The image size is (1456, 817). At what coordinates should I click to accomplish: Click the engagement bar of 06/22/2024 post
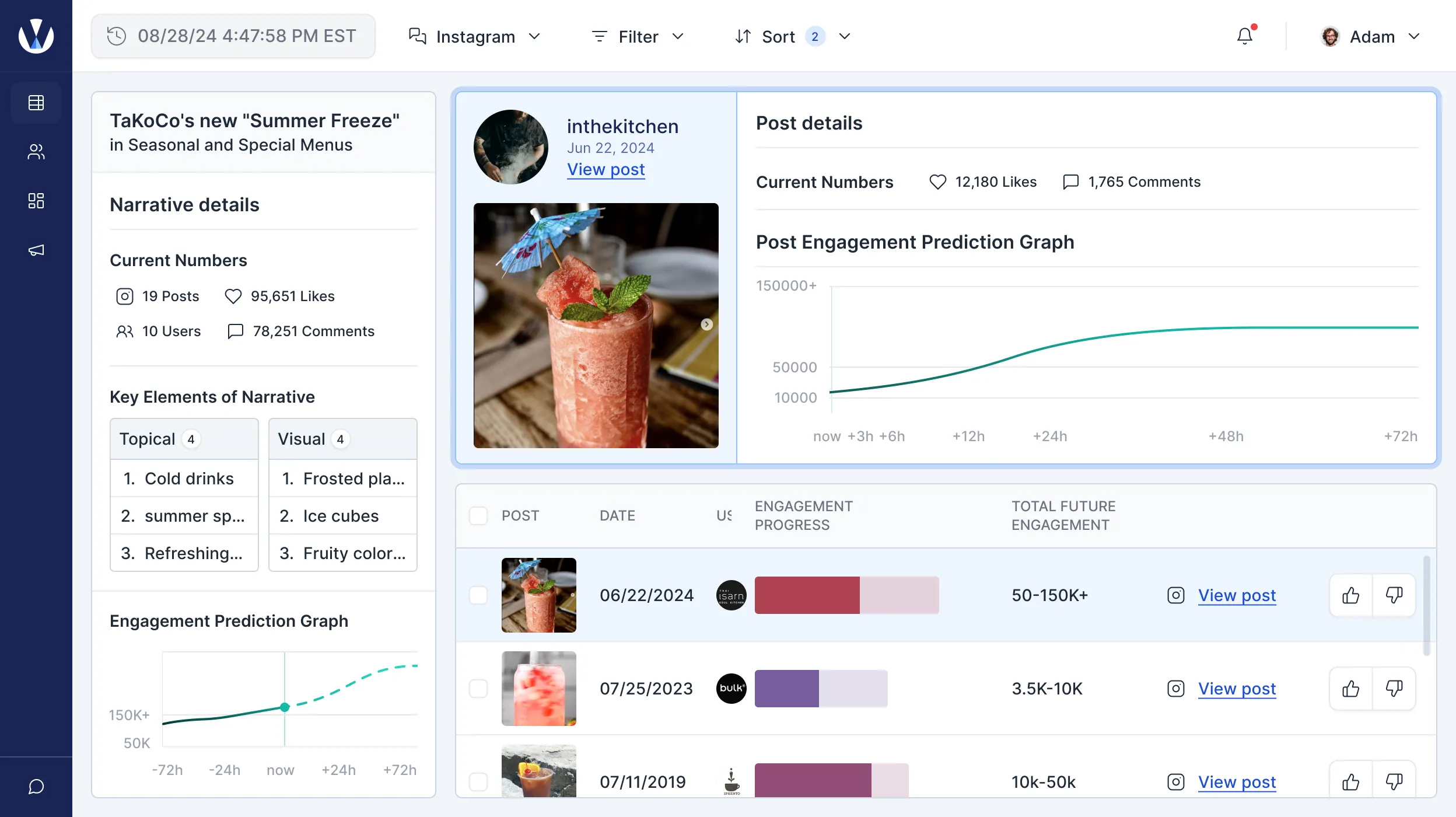coord(846,595)
